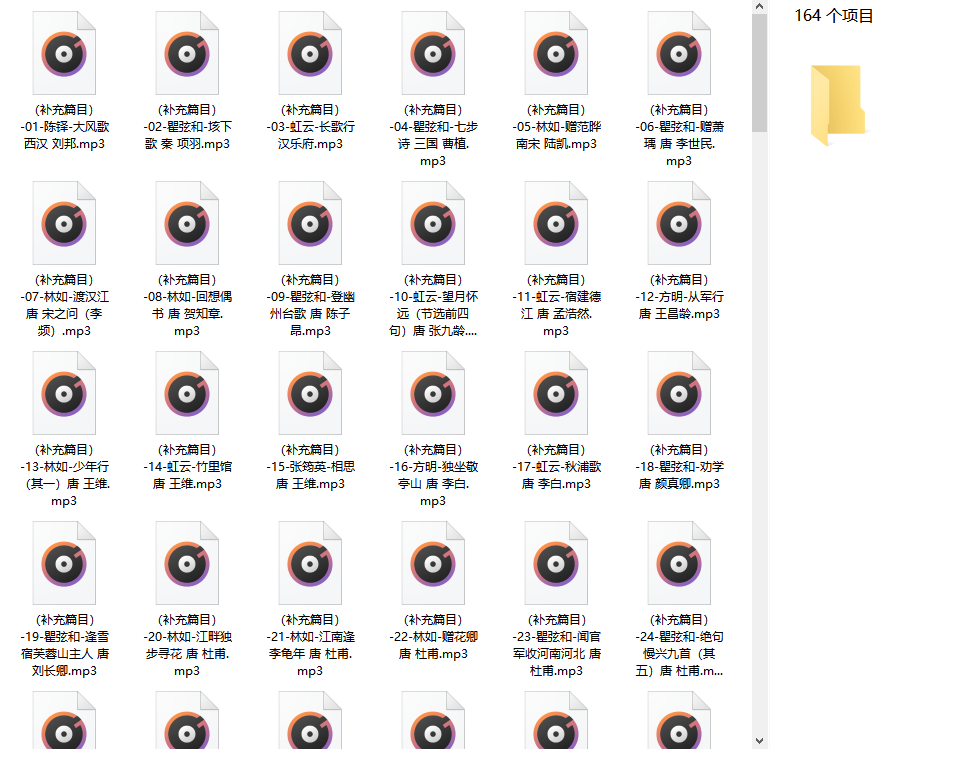Select the 18-瞿弦和-劝学 mp3 file icon
The width and height of the screenshot is (956, 763).
coord(679,393)
